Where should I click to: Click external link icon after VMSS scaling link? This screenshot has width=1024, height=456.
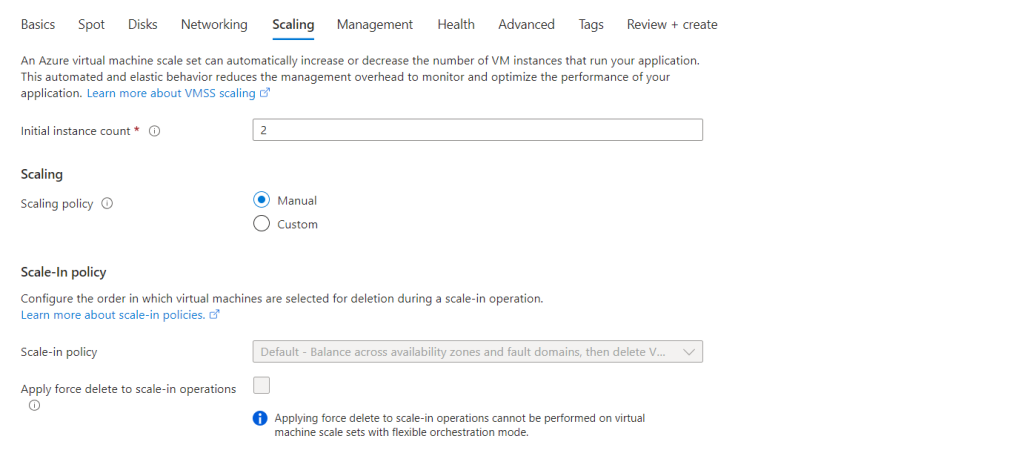click(x=265, y=93)
